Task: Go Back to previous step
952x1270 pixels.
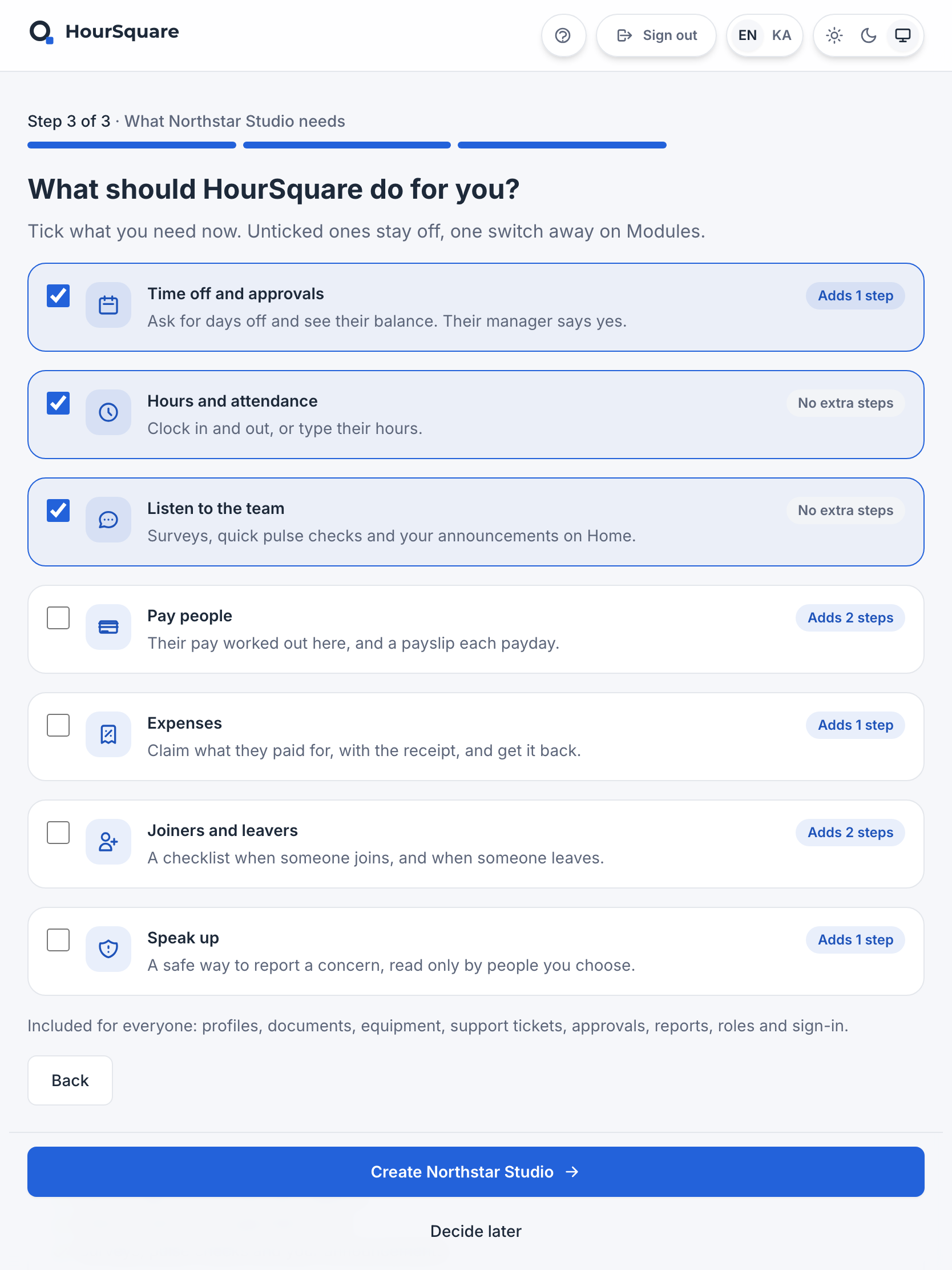Action: coord(70,1080)
